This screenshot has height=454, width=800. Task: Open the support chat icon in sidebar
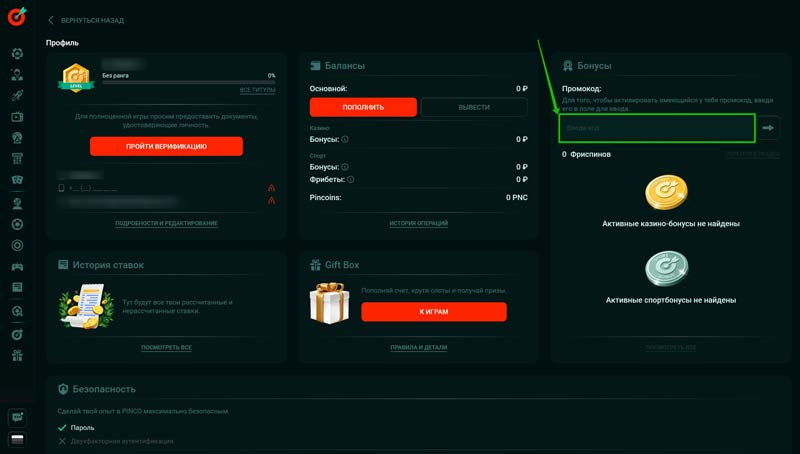17,417
